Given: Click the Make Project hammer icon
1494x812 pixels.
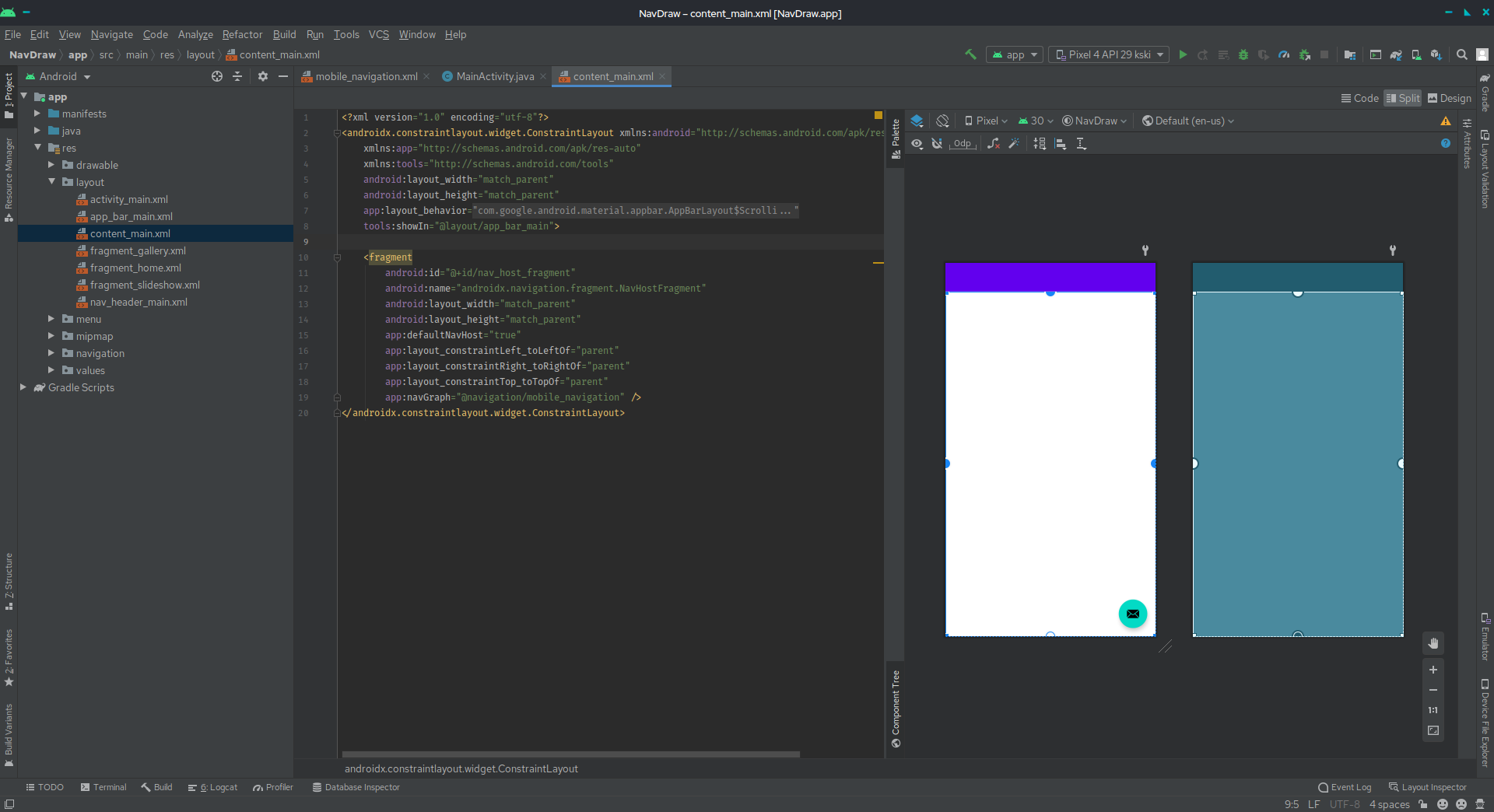Looking at the screenshot, I should (970, 54).
